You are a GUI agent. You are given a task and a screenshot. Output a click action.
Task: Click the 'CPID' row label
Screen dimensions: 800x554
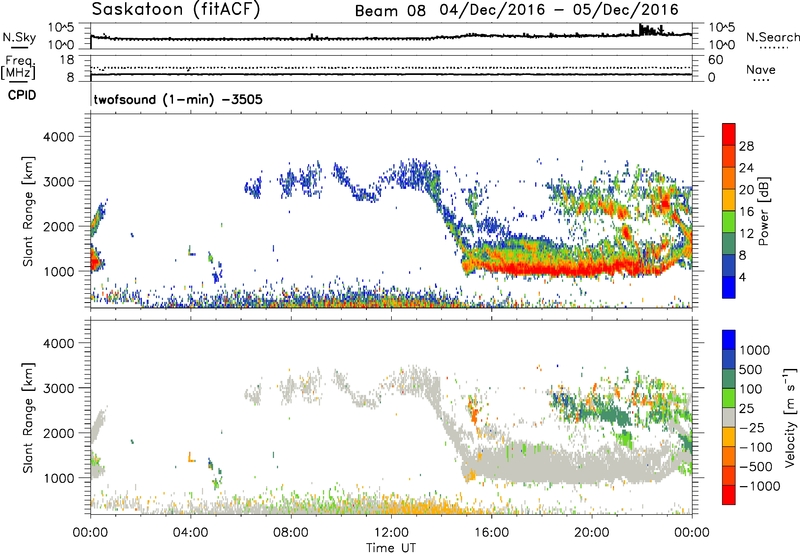pyautogui.click(x=22, y=95)
